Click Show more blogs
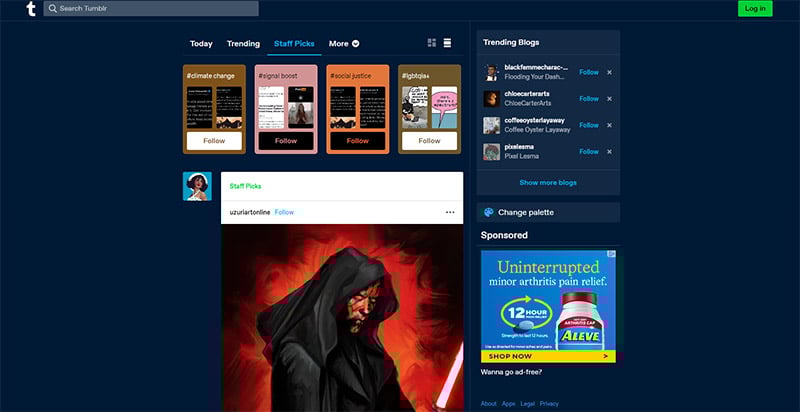The width and height of the screenshot is (800, 412). (x=548, y=183)
